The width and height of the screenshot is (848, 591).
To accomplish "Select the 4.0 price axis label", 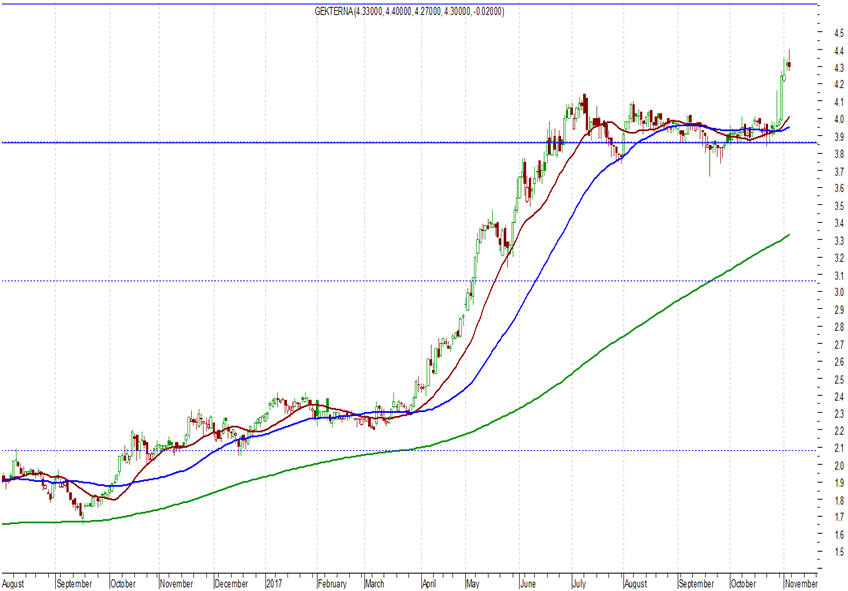I will 839,119.
